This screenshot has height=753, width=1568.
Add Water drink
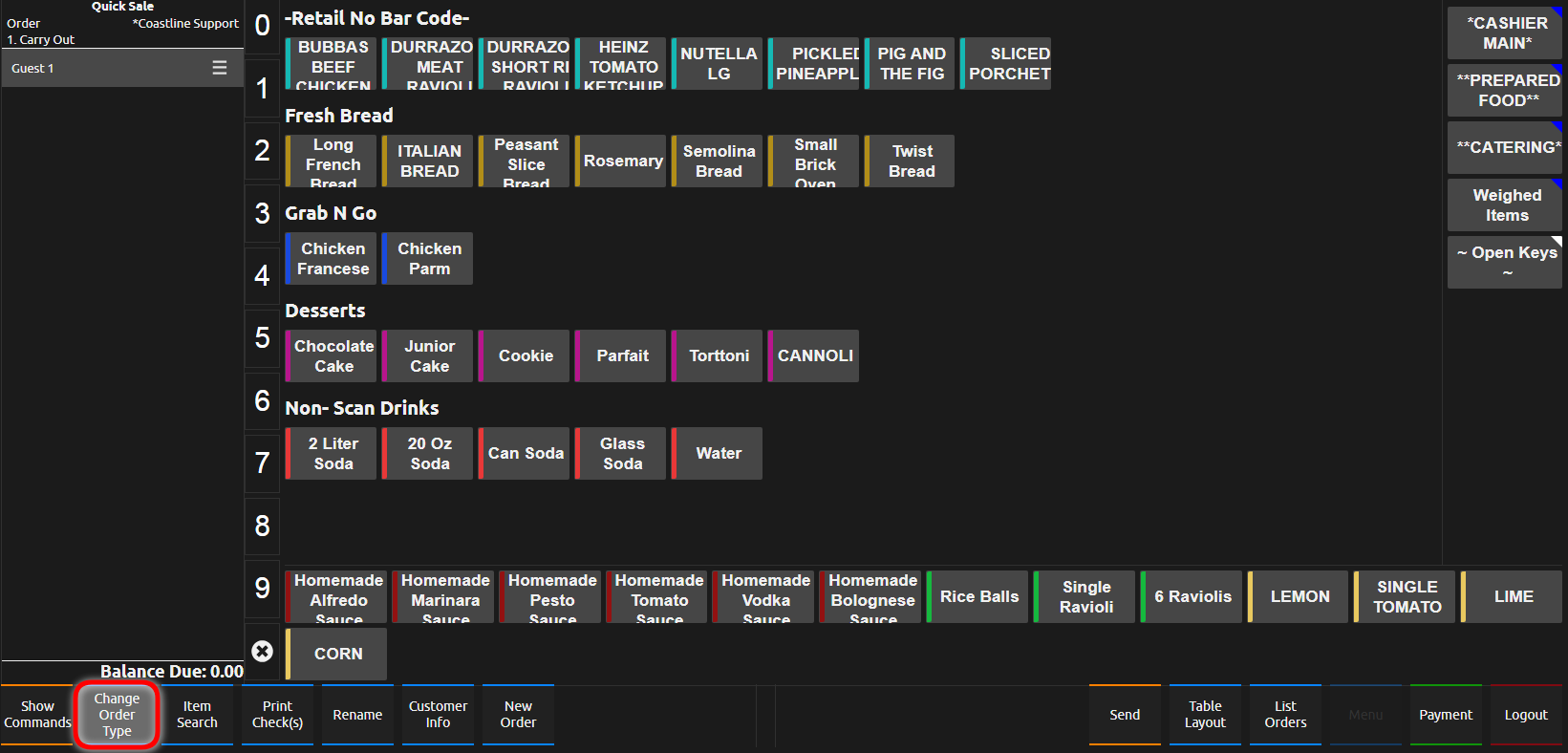click(x=718, y=453)
